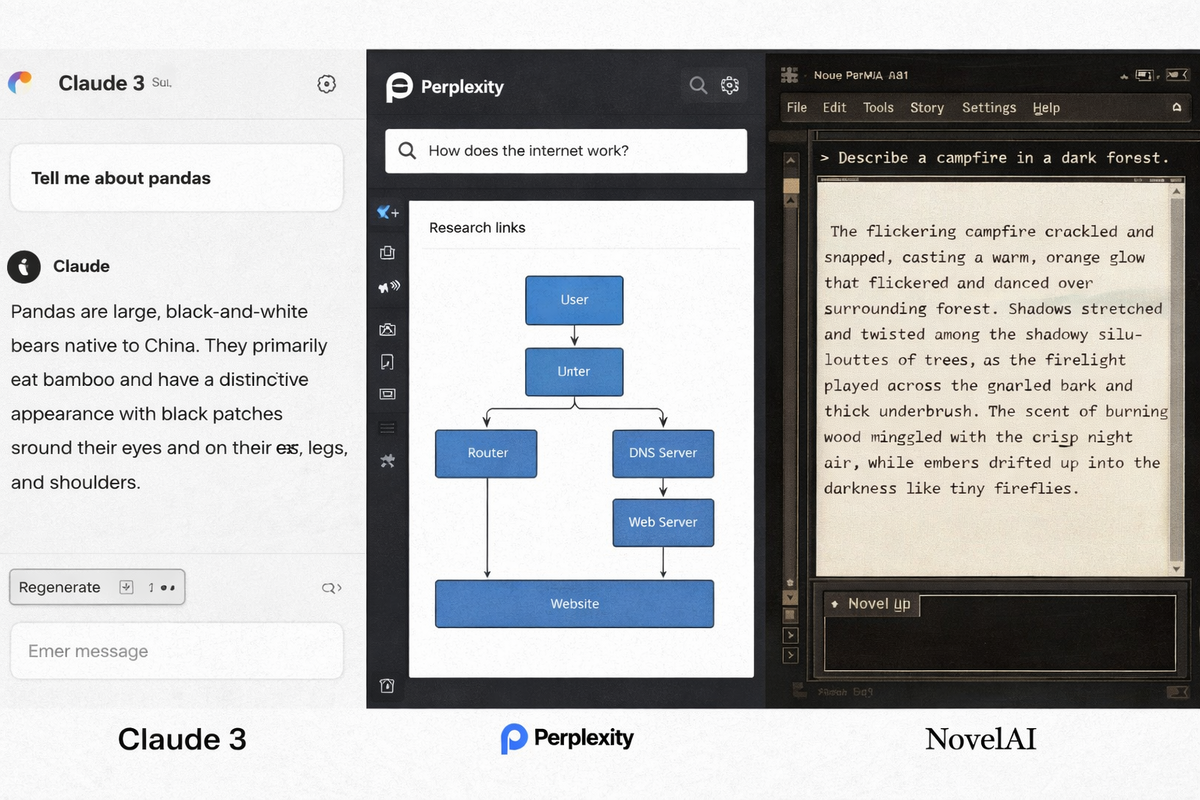Click the down-arrow of NovelAI left scrollbar
The image size is (1200, 800).
[x=790, y=597]
